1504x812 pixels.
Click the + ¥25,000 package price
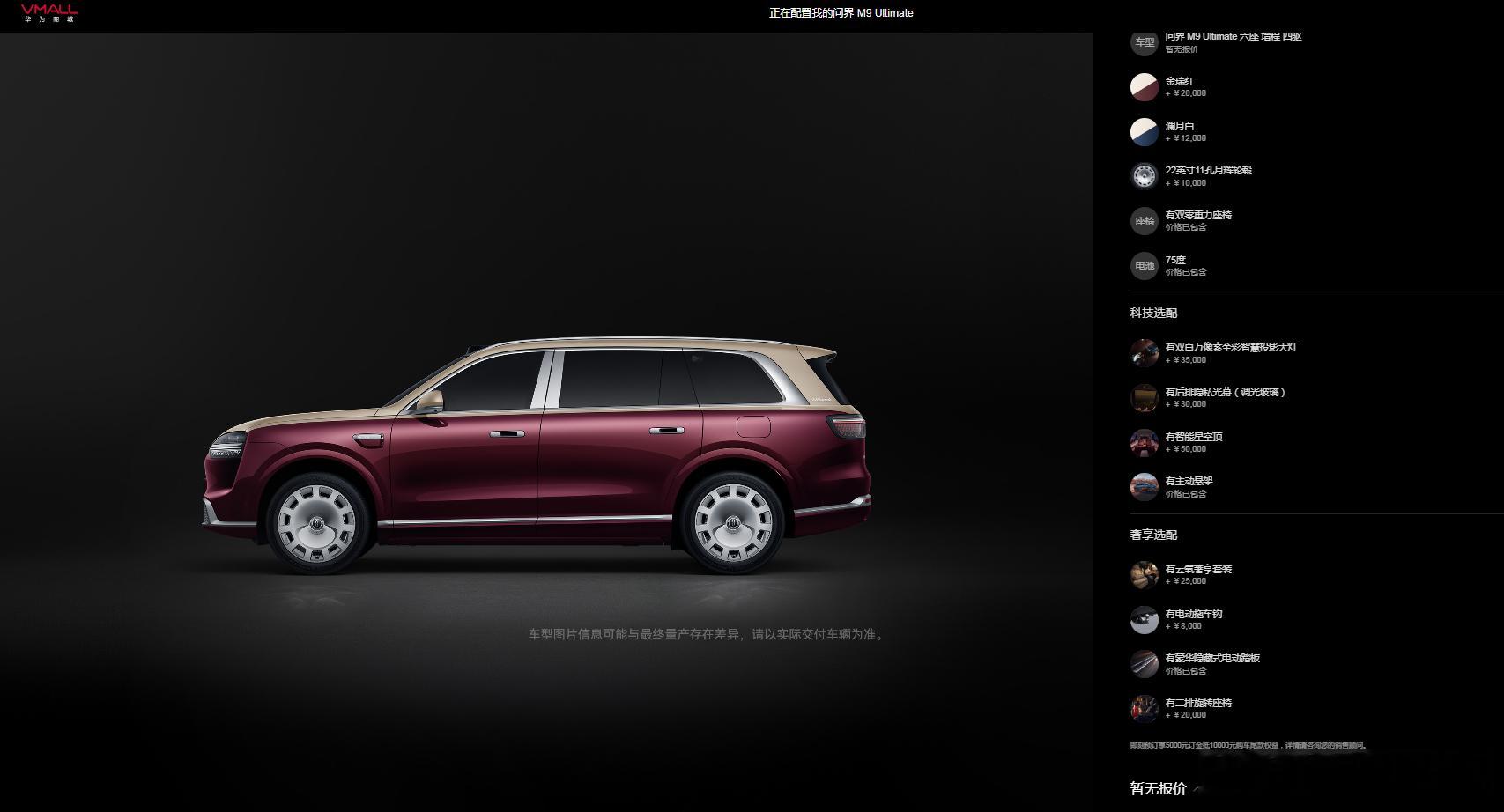pos(1186,581)
